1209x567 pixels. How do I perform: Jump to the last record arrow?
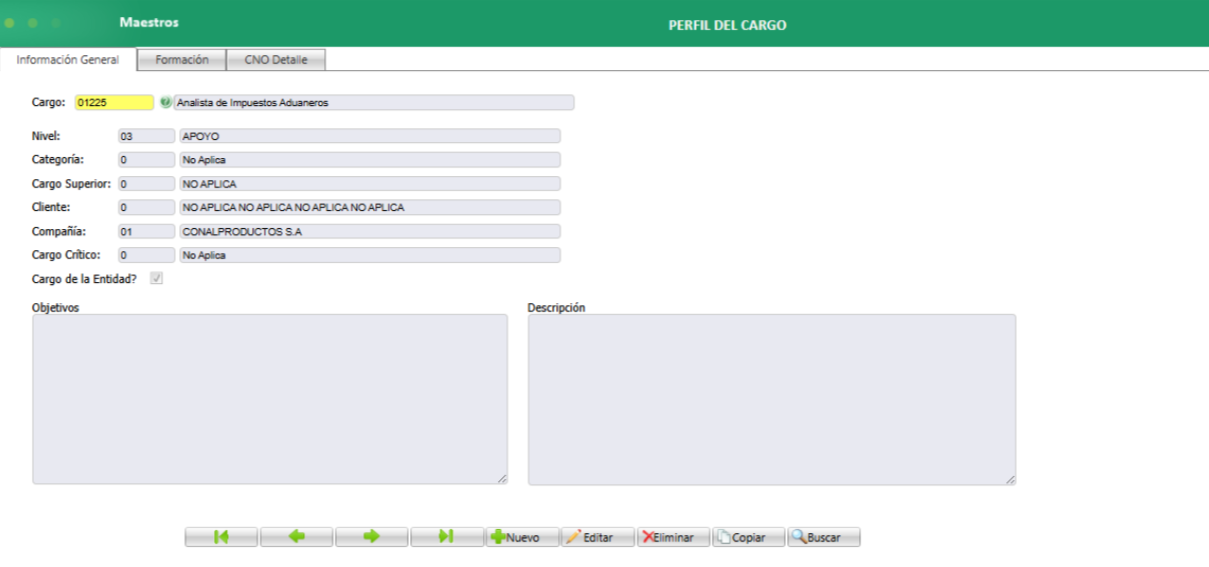point(447,537)
